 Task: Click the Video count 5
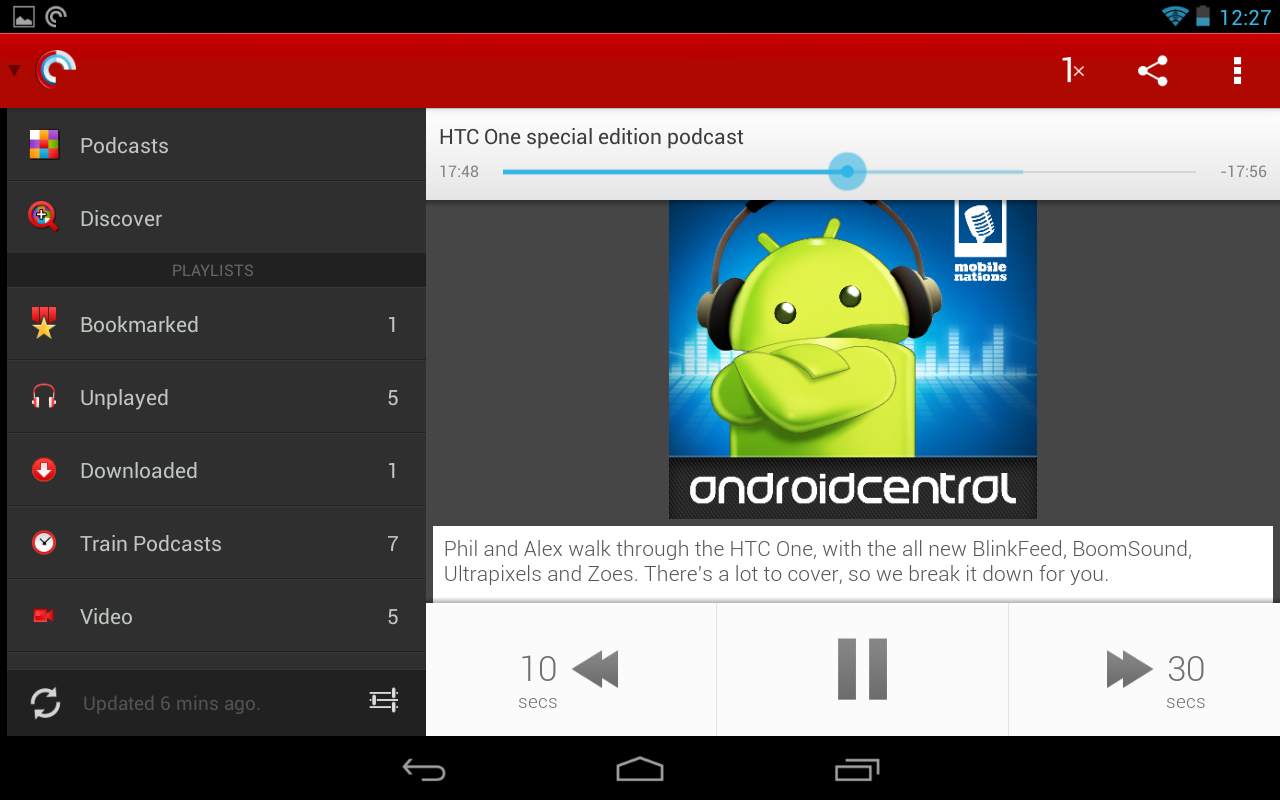coord(393,617)
